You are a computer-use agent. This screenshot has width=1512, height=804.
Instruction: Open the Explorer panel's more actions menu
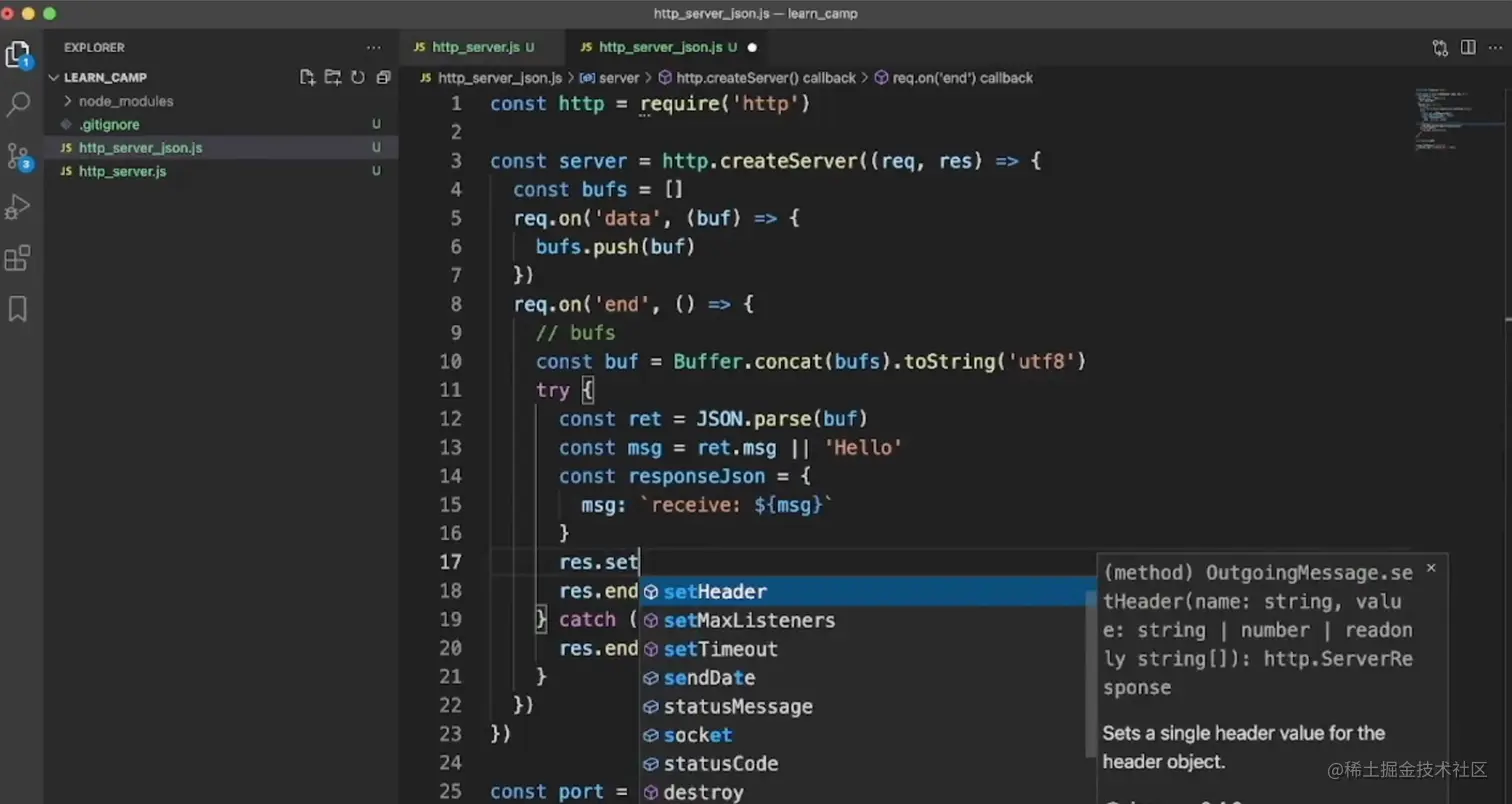point(373,47)
